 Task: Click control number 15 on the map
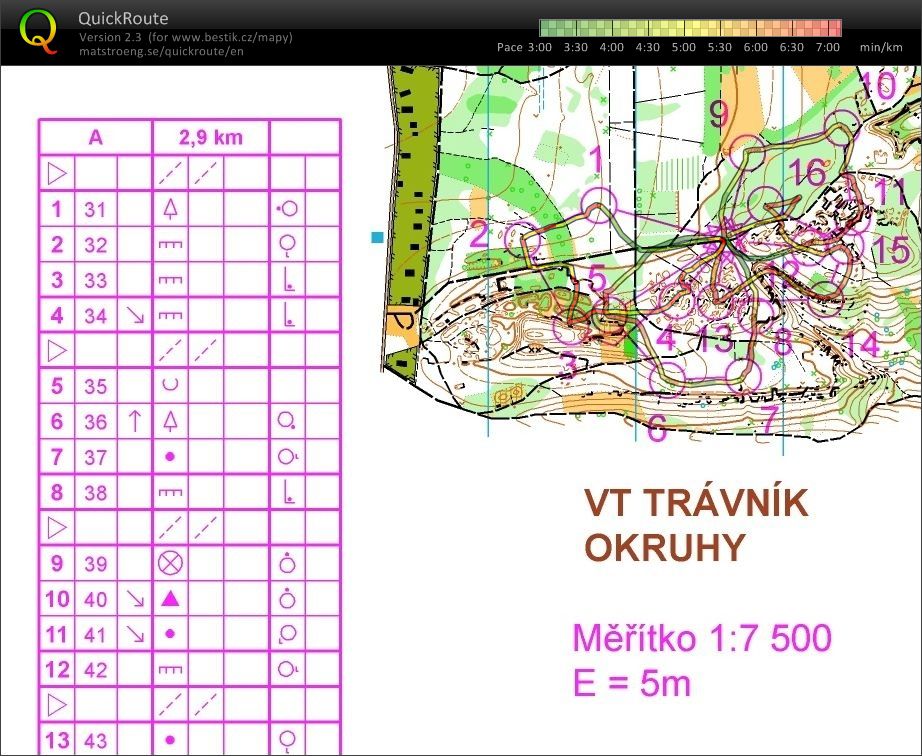[891, 250]
